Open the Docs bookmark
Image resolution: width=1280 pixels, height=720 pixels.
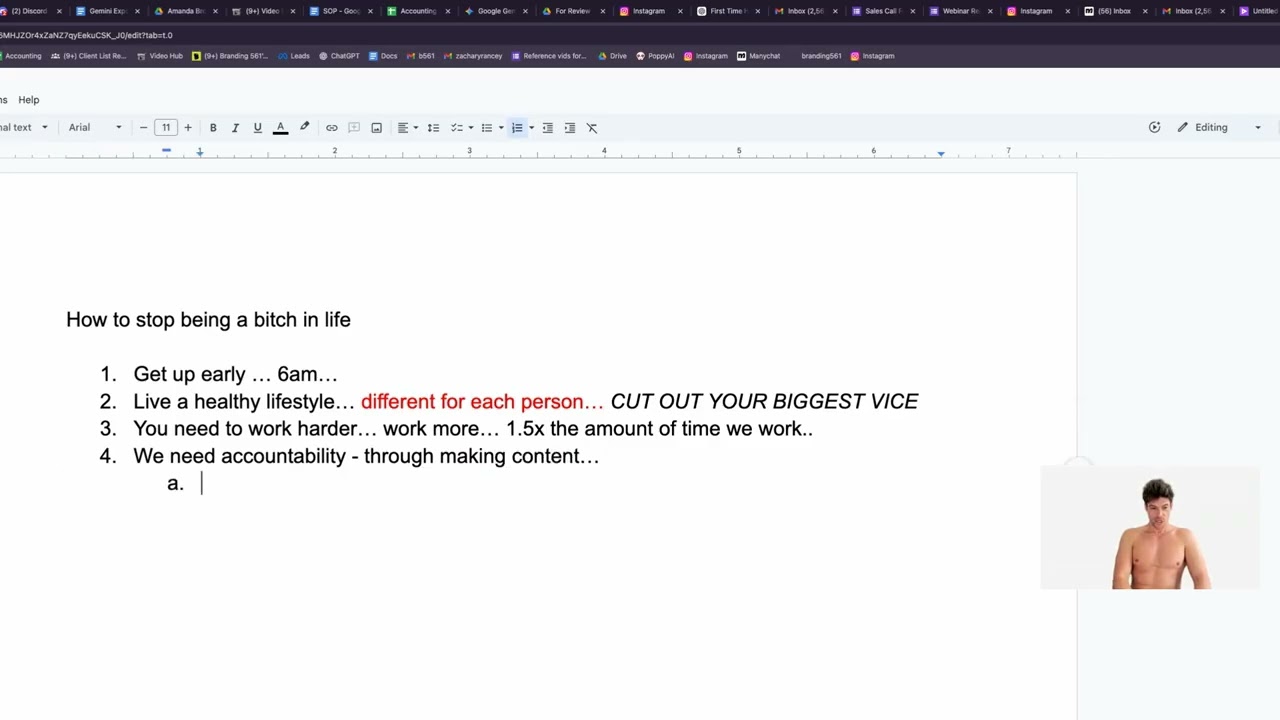click(x=383, y=56)
